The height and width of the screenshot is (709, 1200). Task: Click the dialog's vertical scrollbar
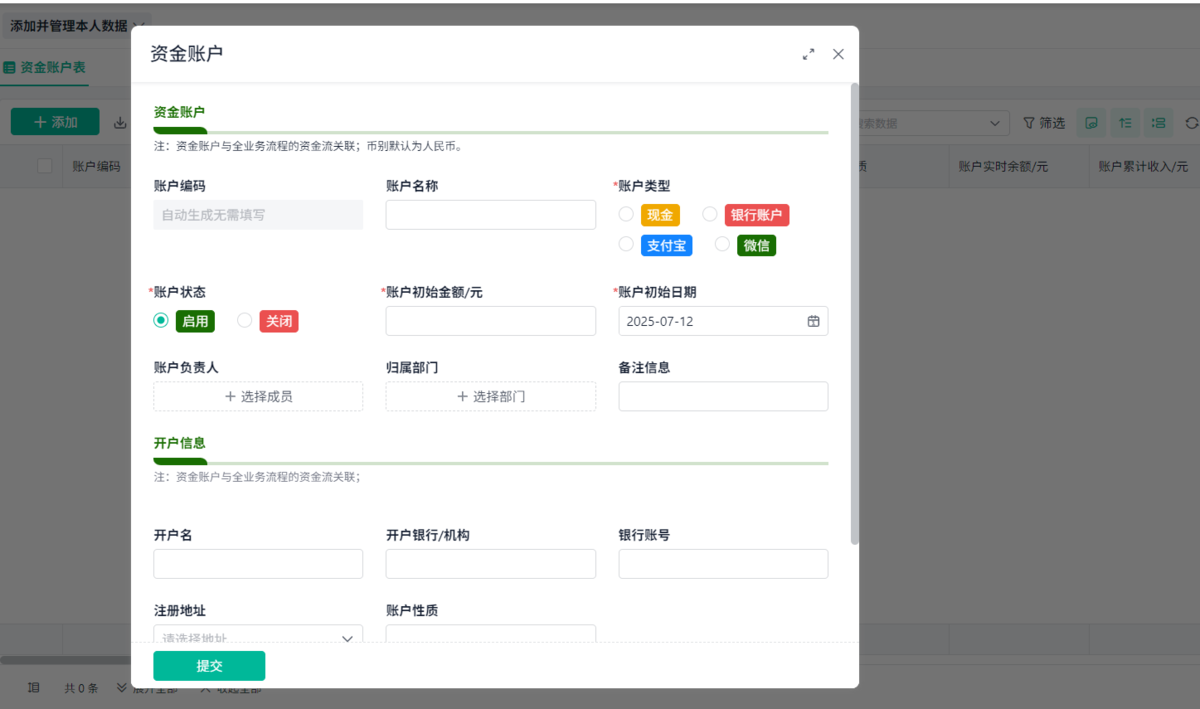point(854,313)
